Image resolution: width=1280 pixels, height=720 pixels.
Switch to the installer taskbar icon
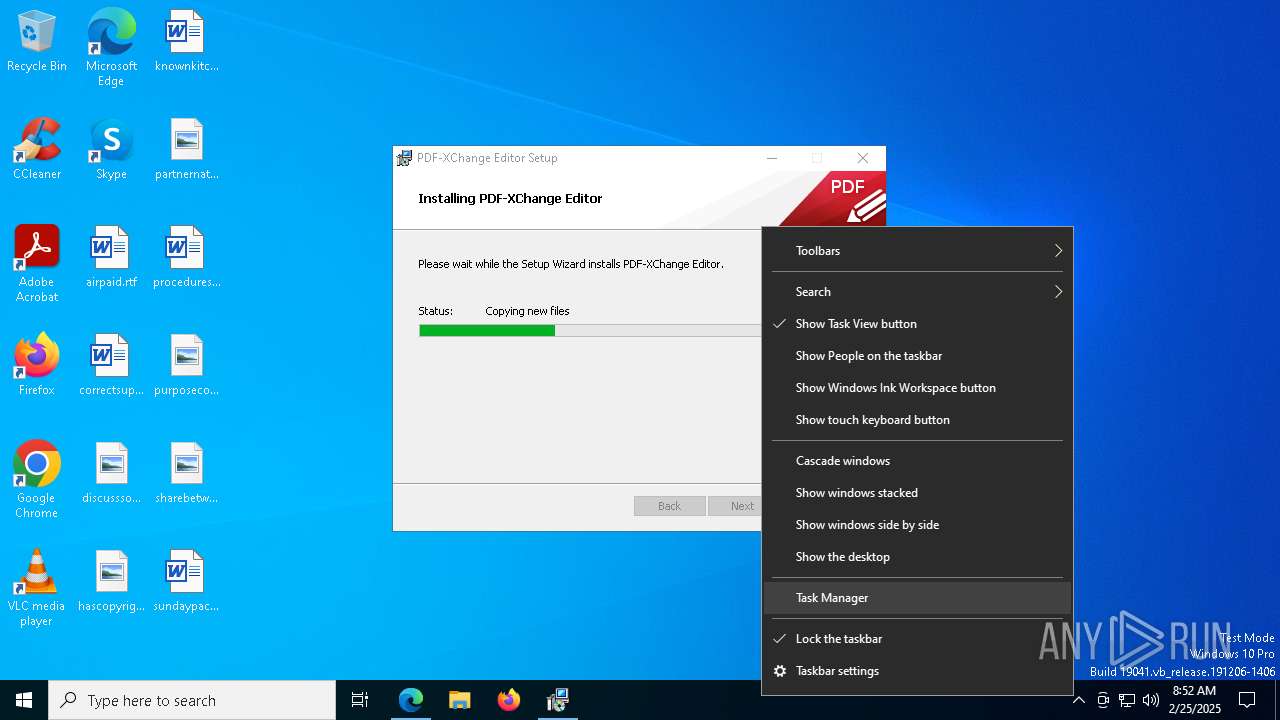click(x=558, y=700)
